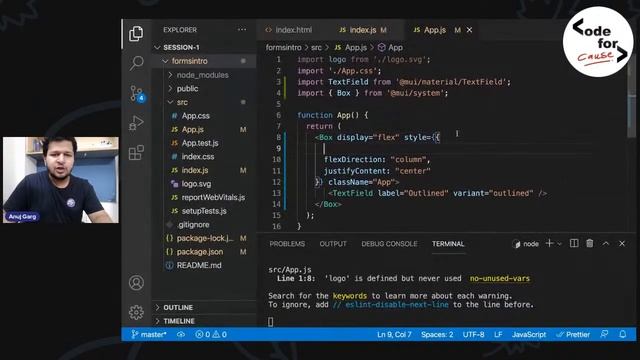
Task: Open the Manage gear icon
Action: pos(136,312)
